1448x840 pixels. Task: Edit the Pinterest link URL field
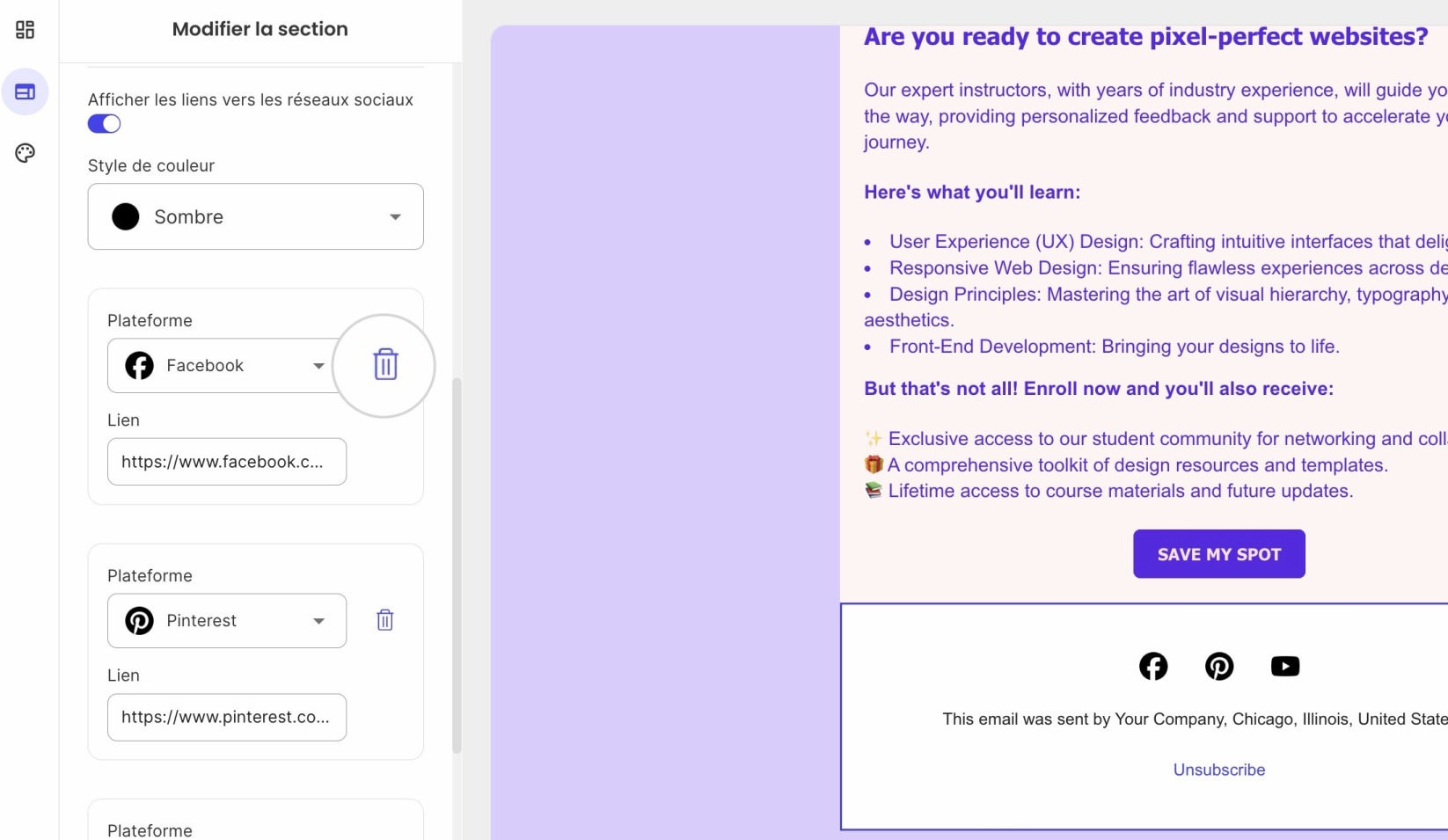coord(227,717)
